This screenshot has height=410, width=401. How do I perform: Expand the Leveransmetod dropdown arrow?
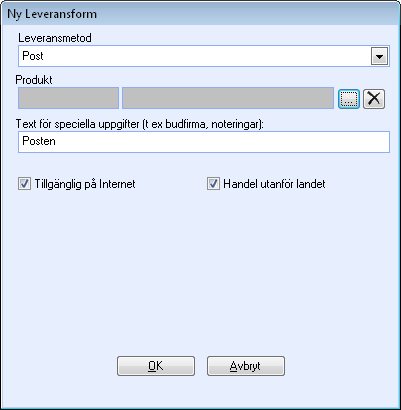pos(379,56)
